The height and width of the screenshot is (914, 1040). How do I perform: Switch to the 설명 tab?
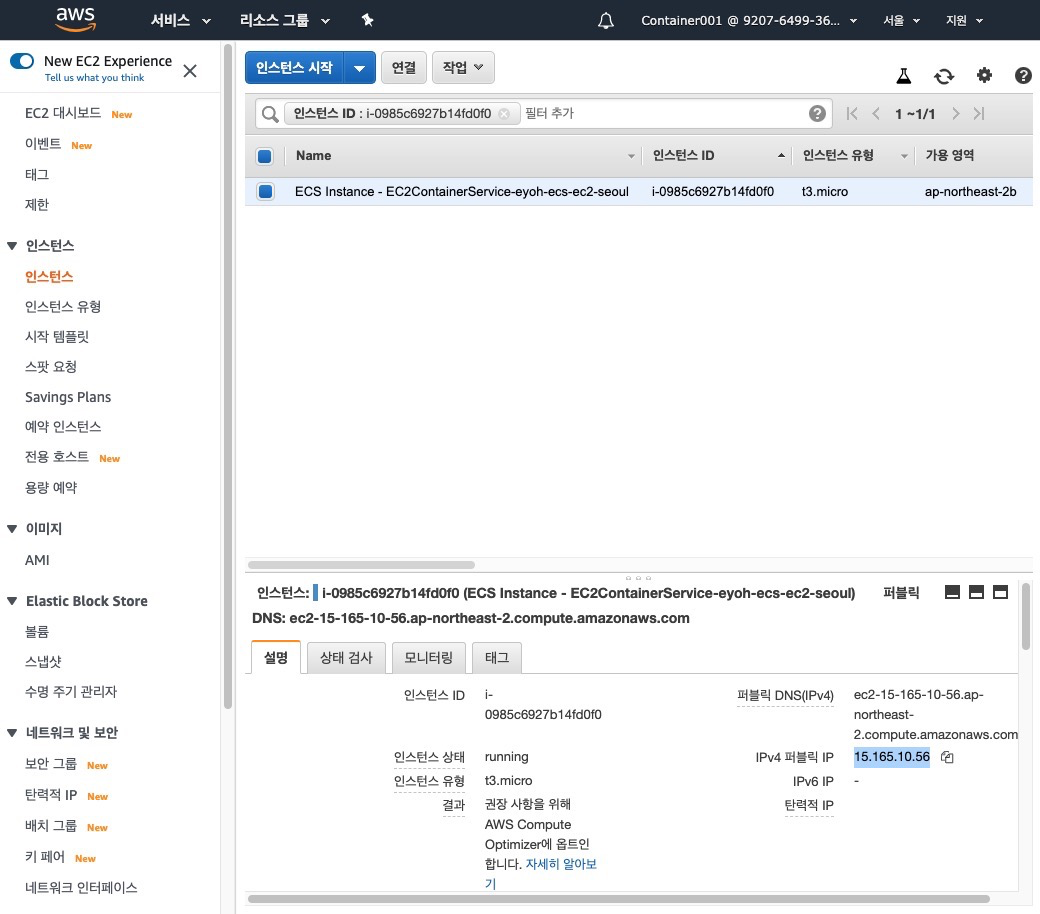(x=276, y=657)
